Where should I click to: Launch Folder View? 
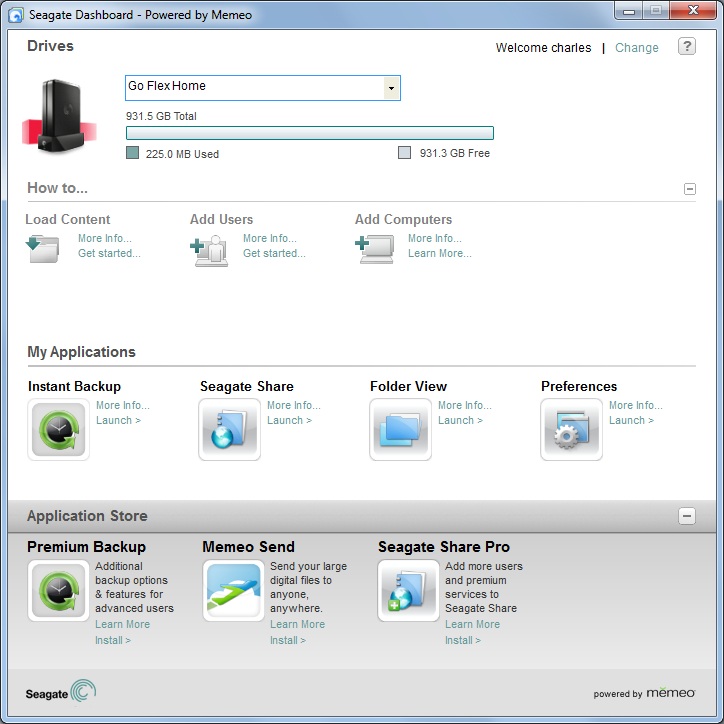coord(460,420)
